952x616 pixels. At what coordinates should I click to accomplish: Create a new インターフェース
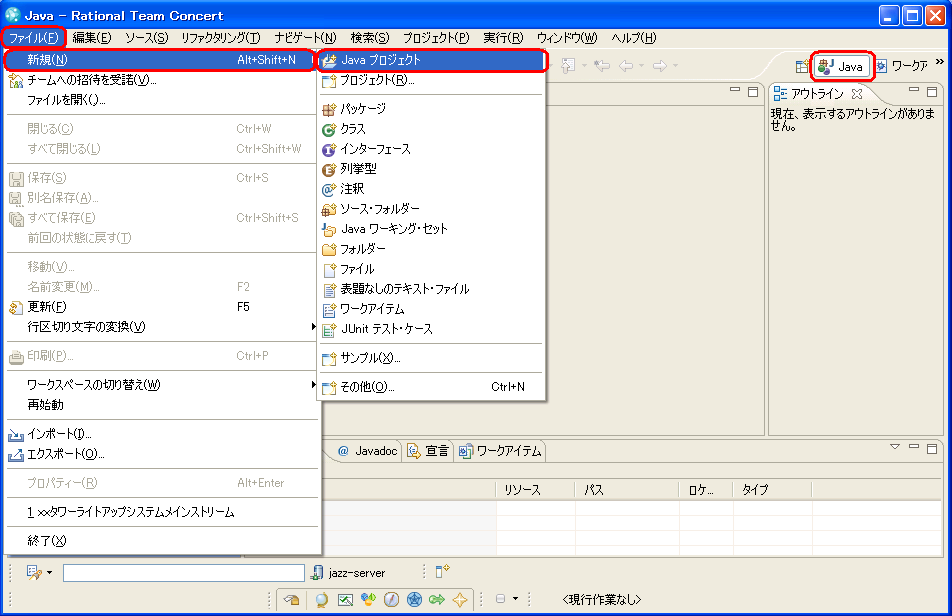[x=431, y=149]
